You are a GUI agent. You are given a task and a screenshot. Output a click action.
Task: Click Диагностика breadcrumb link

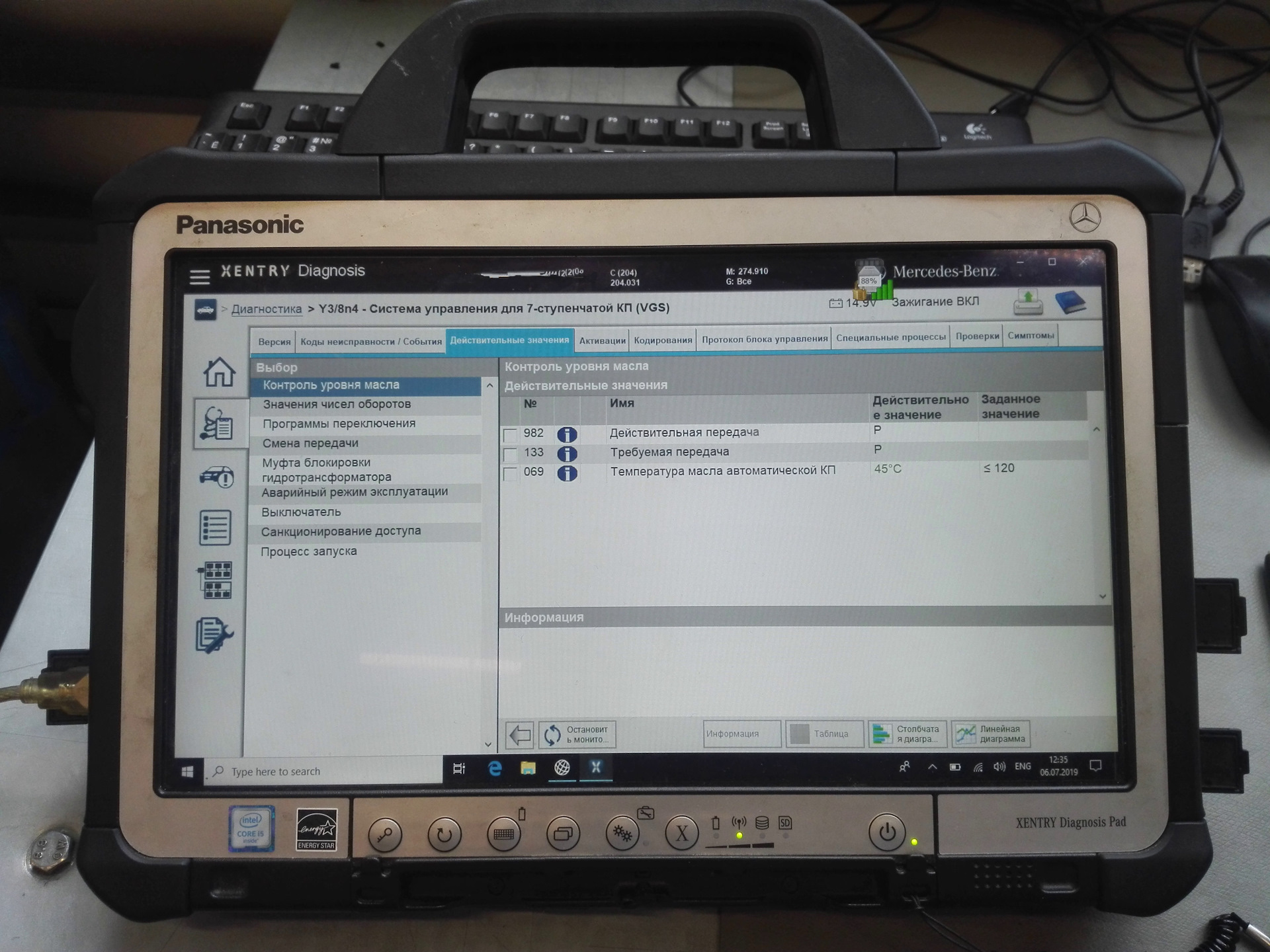pyautogui.click(x=267, y=309)
